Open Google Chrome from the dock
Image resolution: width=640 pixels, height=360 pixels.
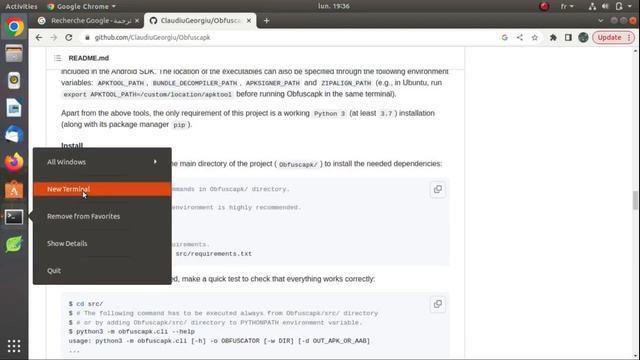pos(14,27)
